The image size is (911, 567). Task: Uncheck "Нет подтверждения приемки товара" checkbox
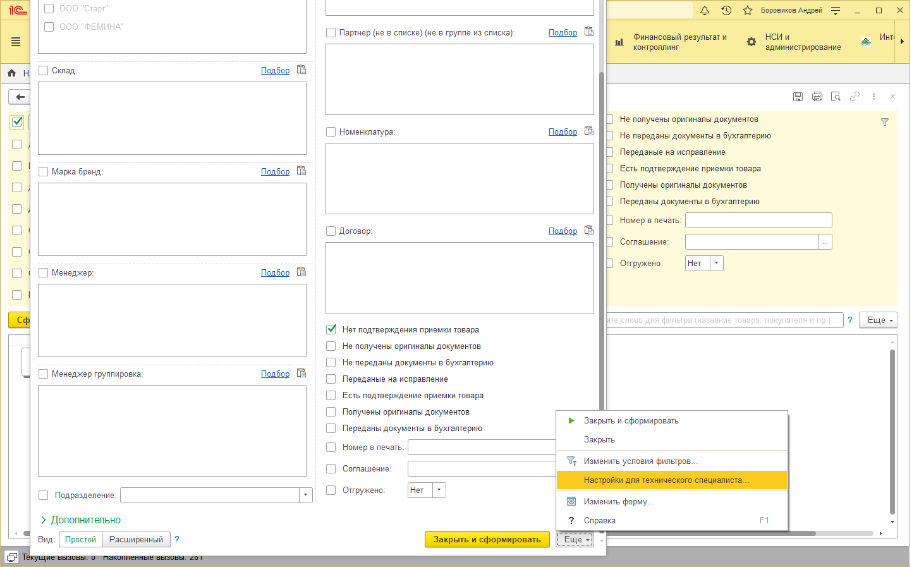click(332, 329)
